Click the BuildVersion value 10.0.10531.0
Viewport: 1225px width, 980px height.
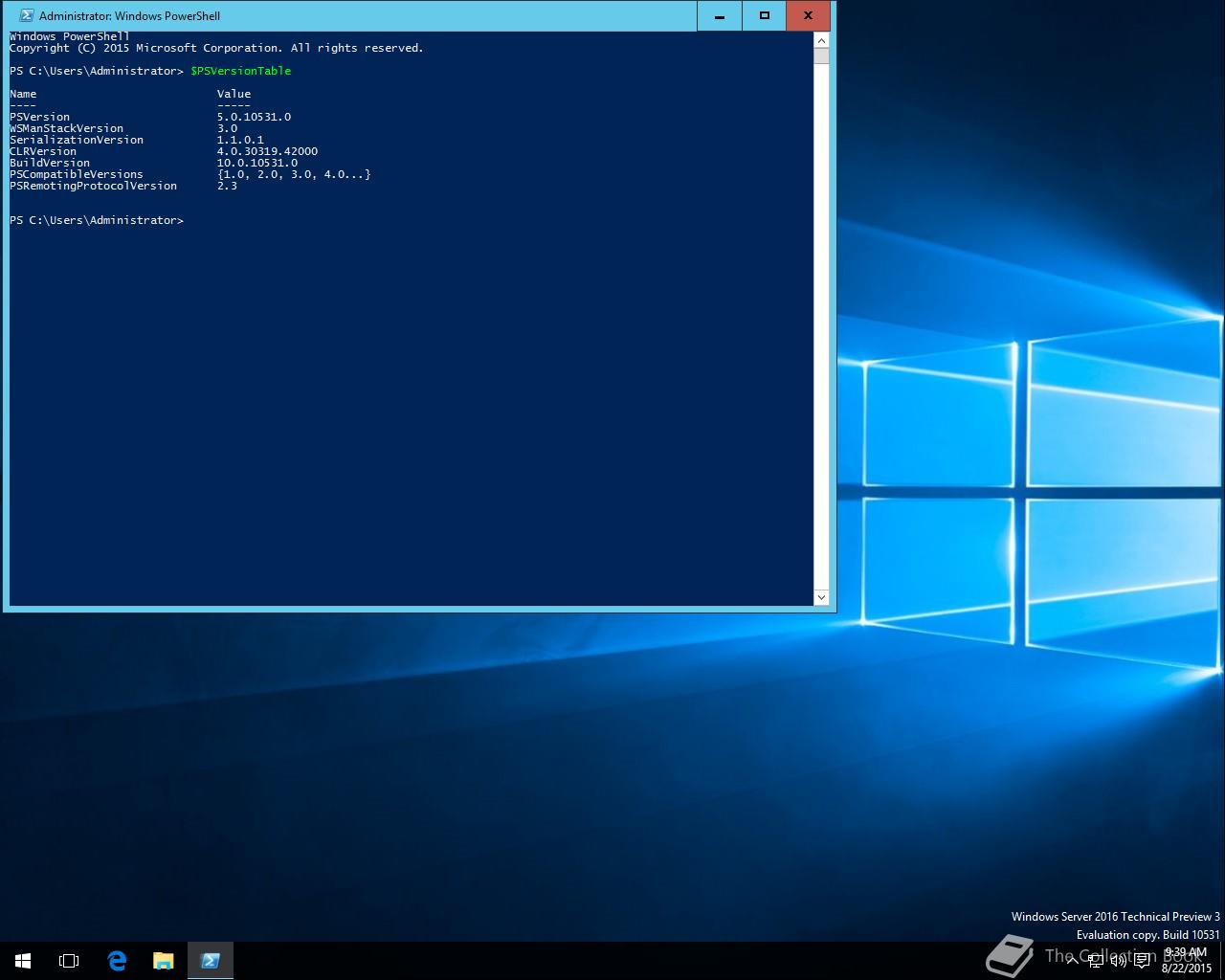256,163
